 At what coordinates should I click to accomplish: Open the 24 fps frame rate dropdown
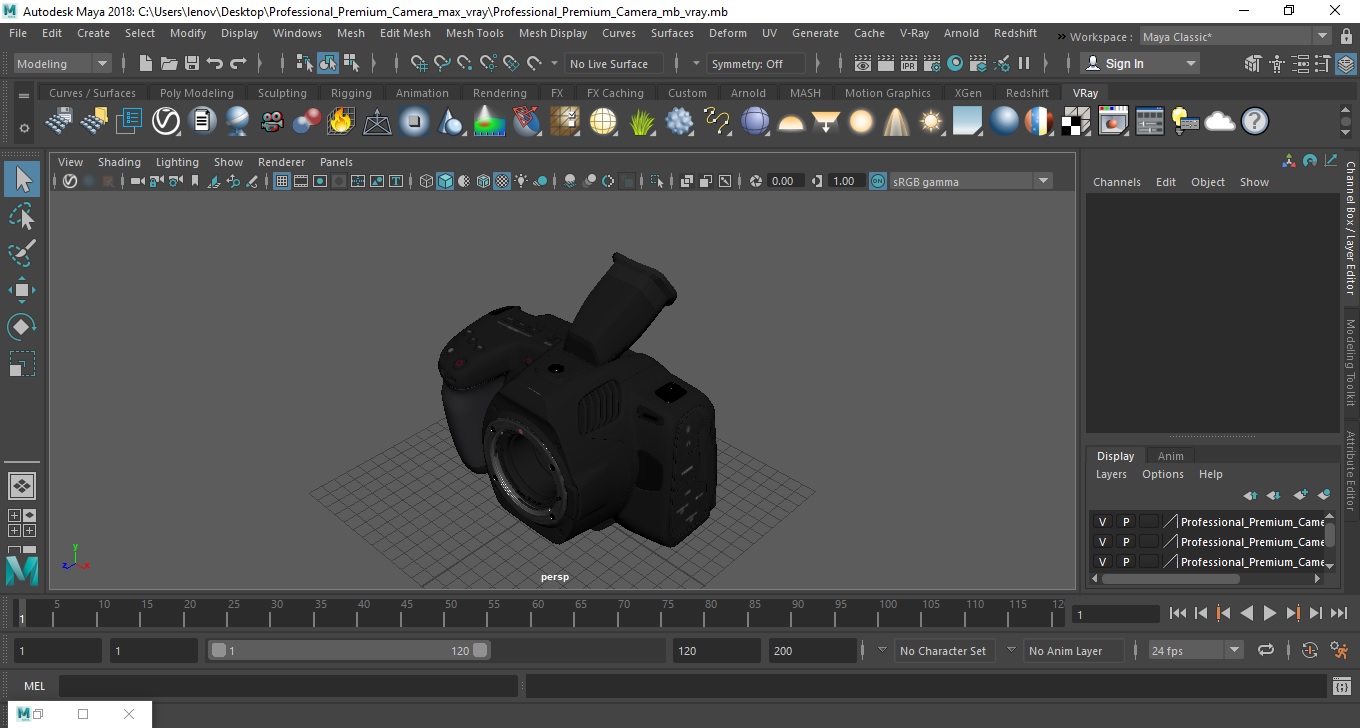point(1195,650)
